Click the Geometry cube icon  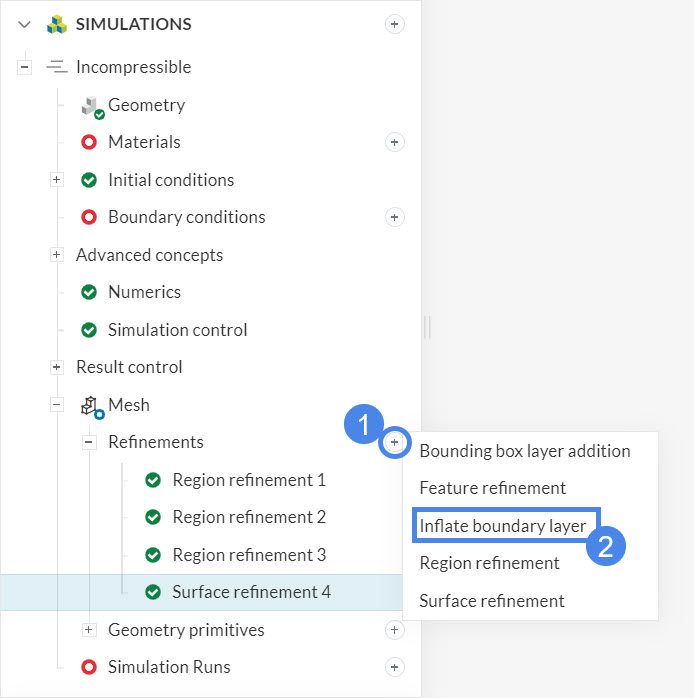pos(92,106)
